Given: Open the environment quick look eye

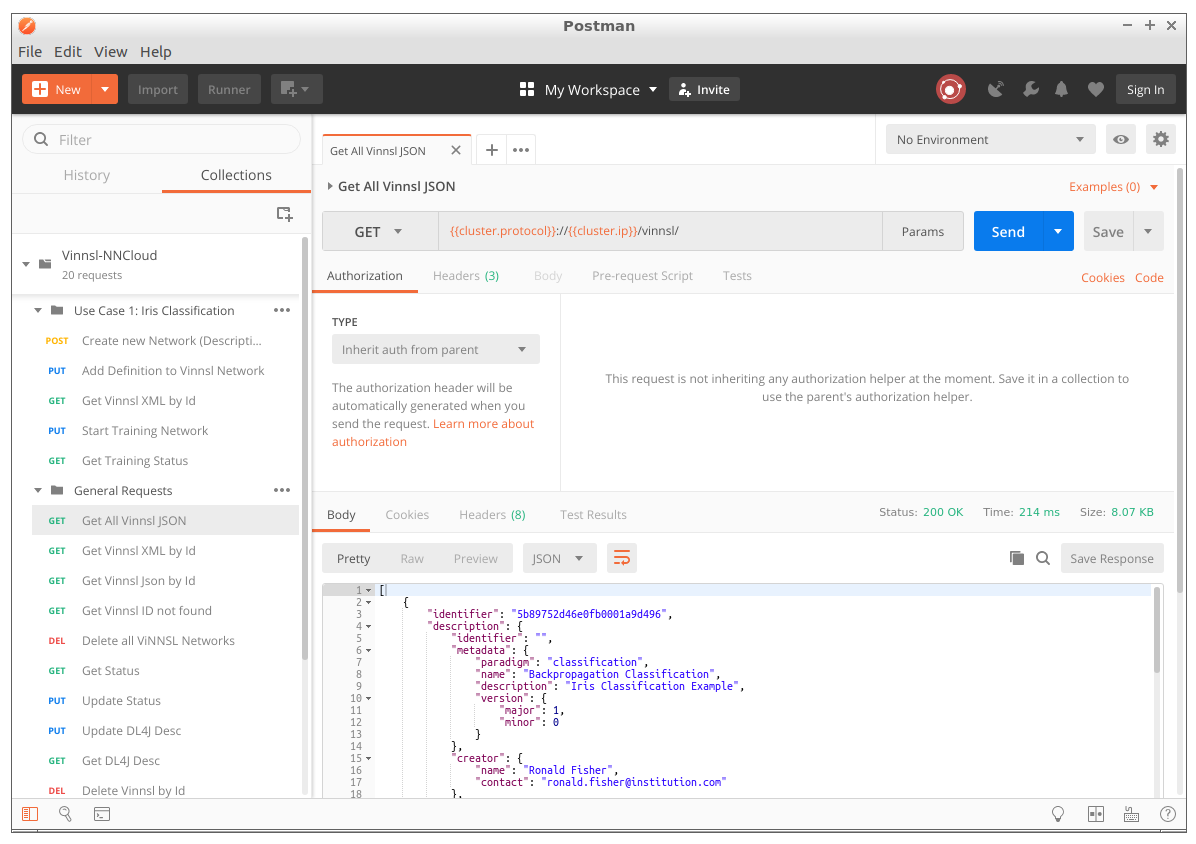Looking at the screenshot, I should pyautogui.click(x=1120, y=140).
